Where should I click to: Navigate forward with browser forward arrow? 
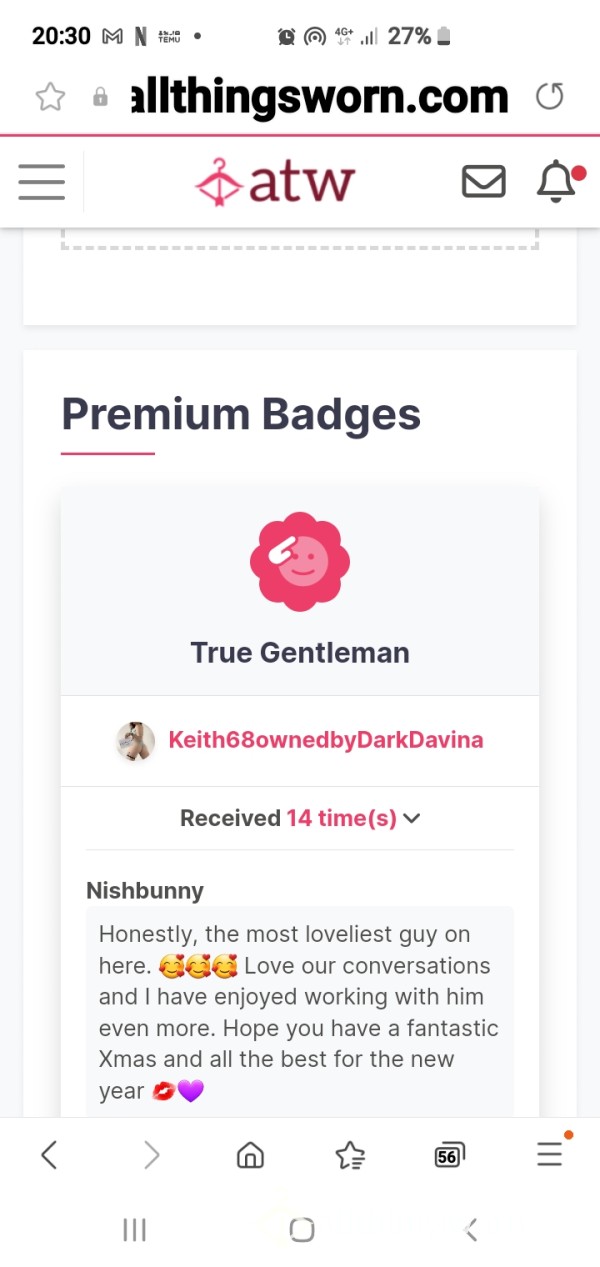[x=151, y=1156]
